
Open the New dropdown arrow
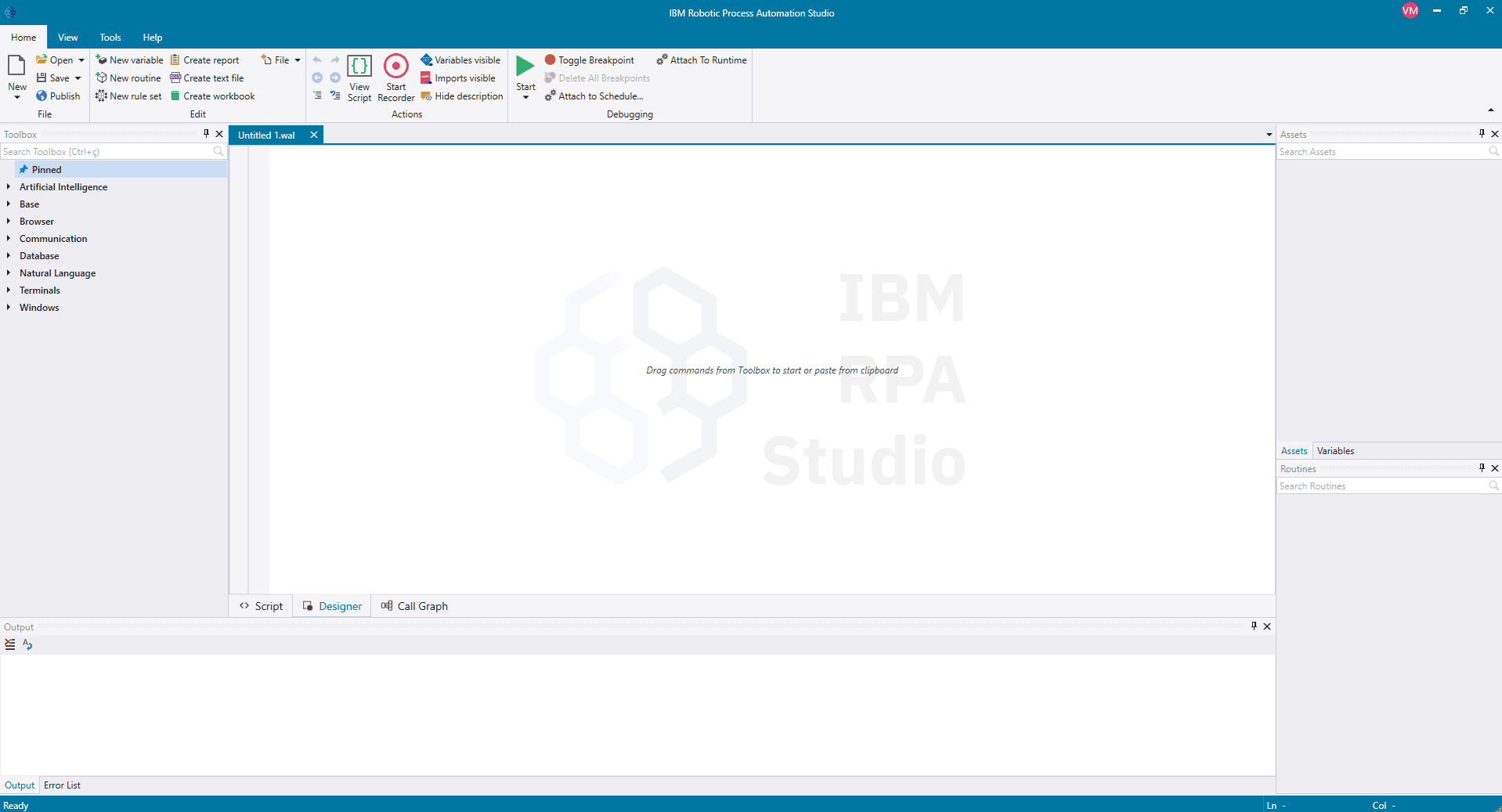[17, 97]
